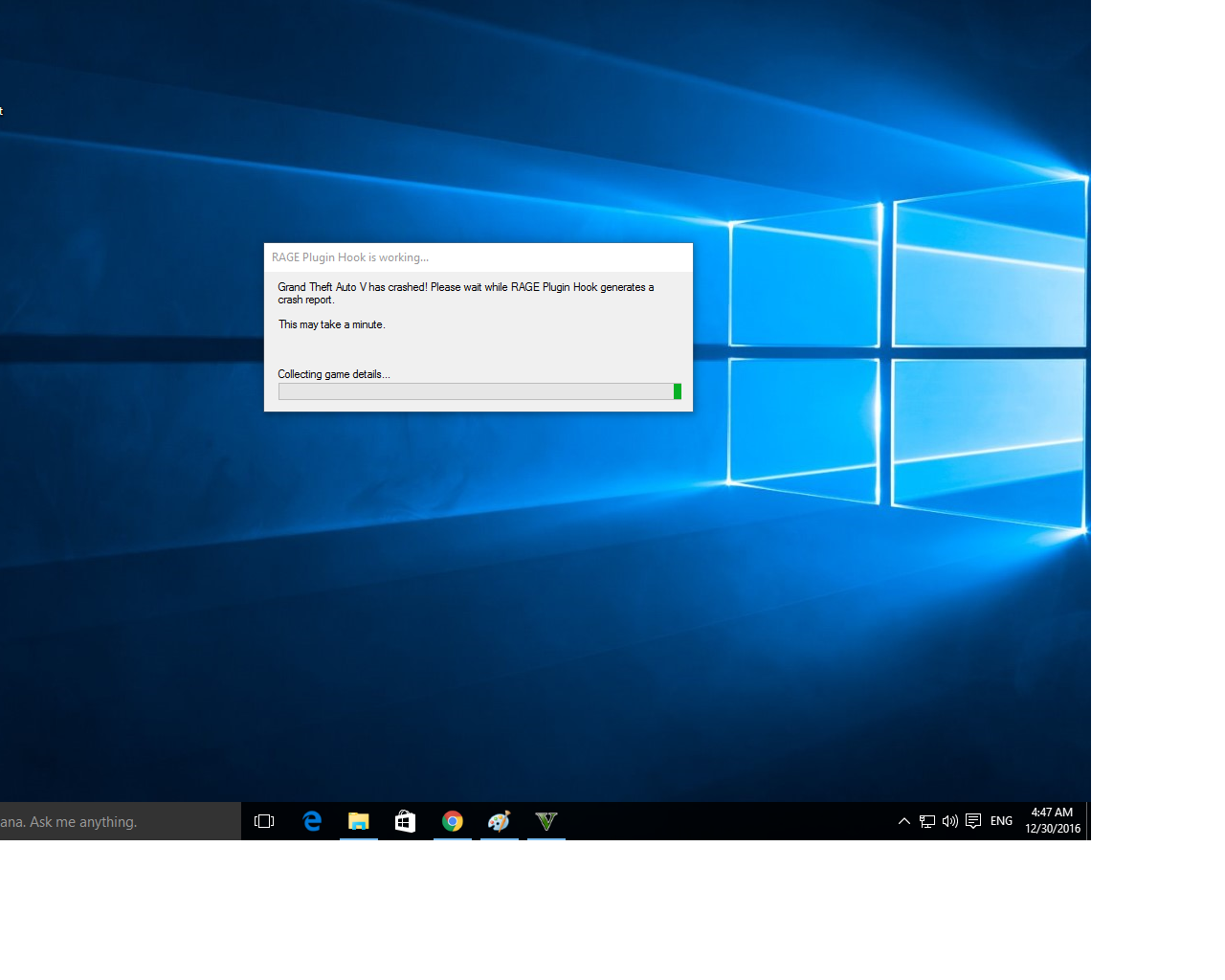Open the Action Center notifications icon
The width and height of the screenshot is (1225, 980).
[x=973, y=821]
